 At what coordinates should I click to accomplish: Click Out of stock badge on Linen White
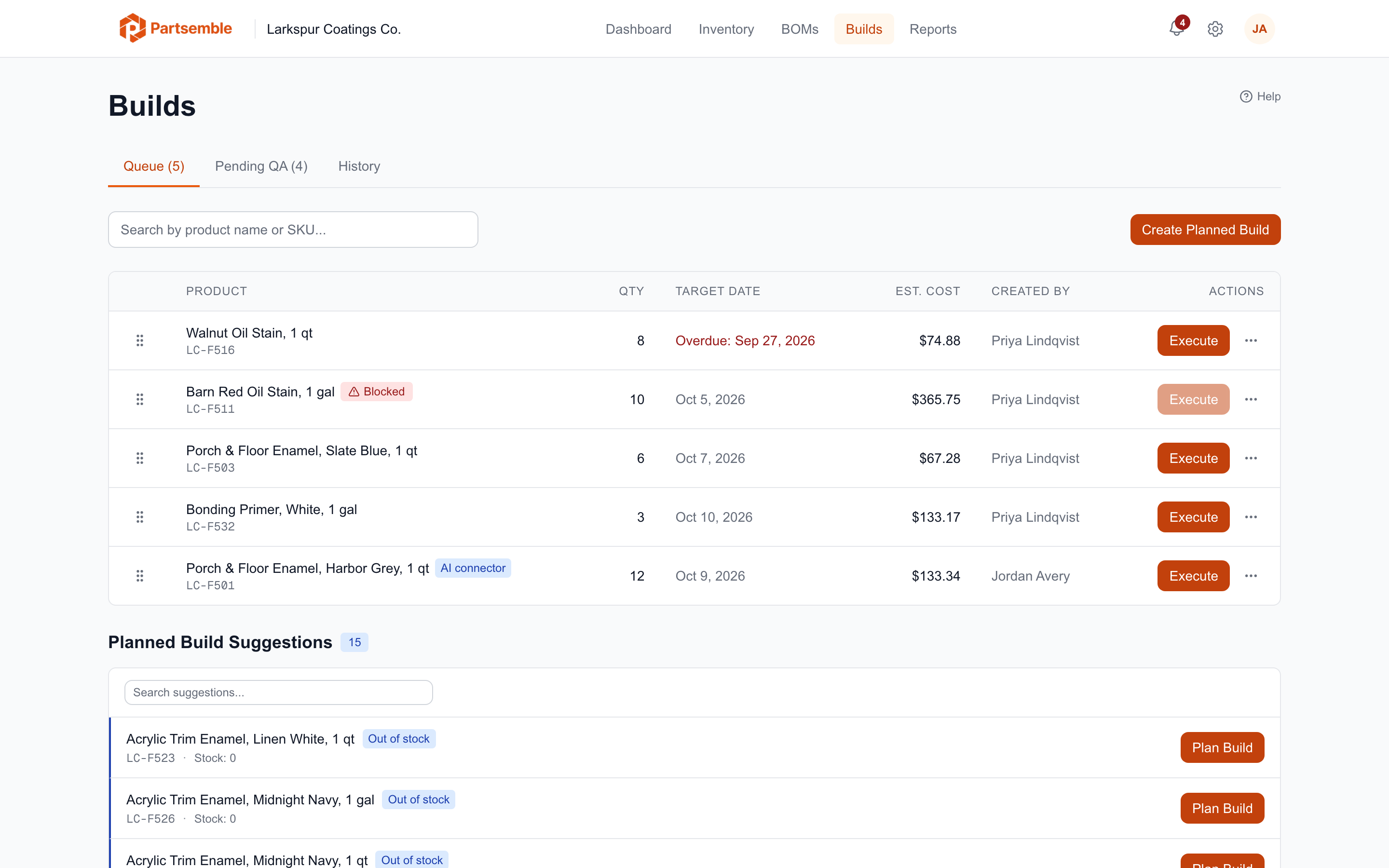(x=399, y=739)
